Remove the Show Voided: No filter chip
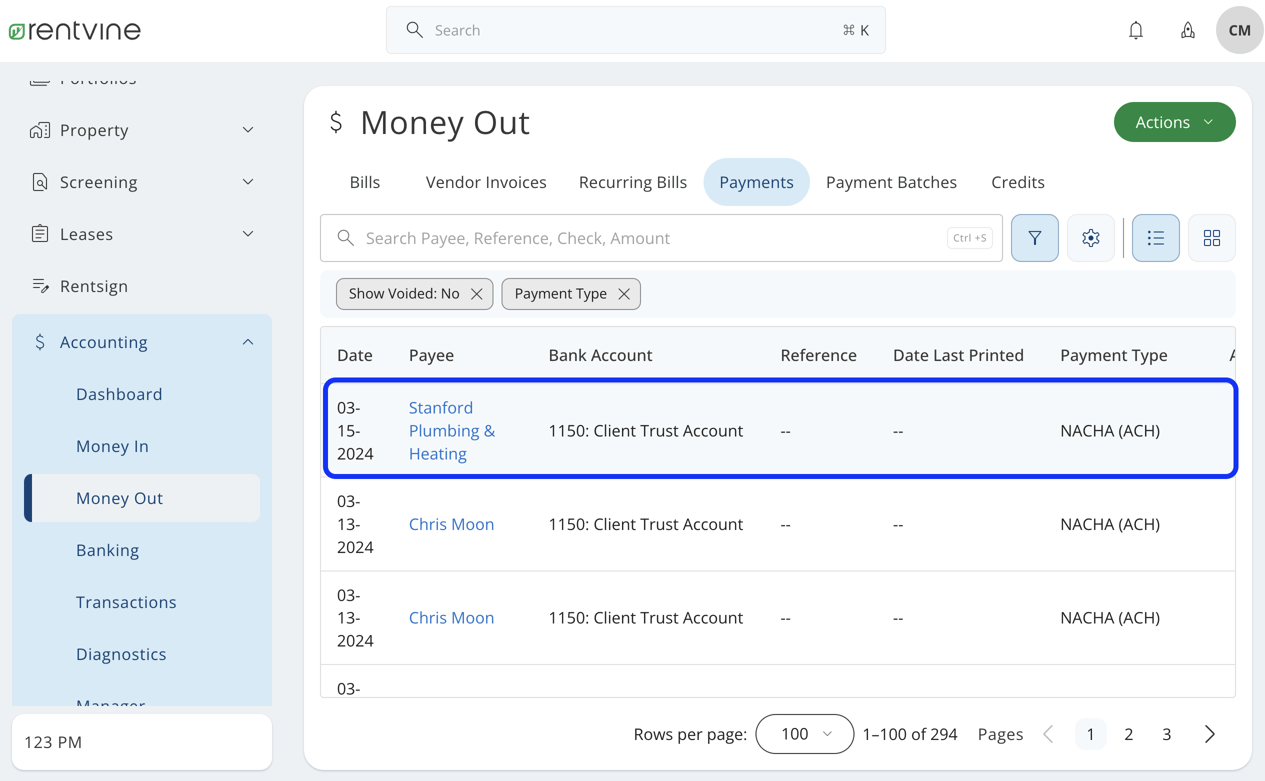The width and height of the screenshot is (1265, 781). coord(477,294)
